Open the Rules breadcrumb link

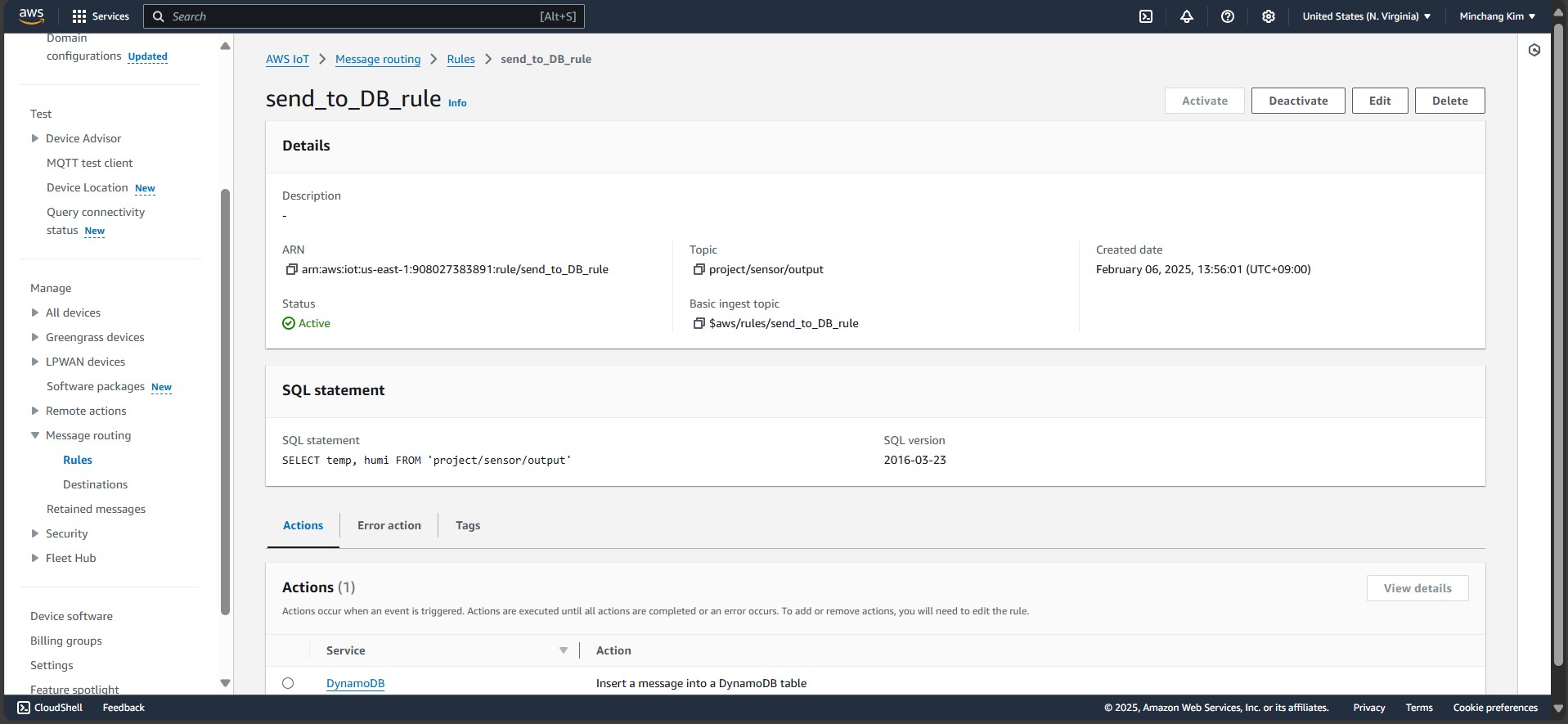tap(461, 59)
